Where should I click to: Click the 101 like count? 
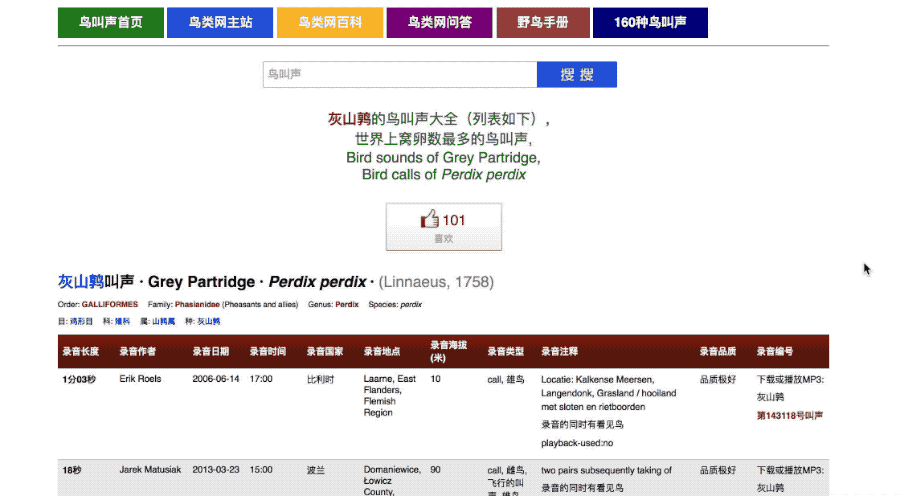tap(454, 220)
